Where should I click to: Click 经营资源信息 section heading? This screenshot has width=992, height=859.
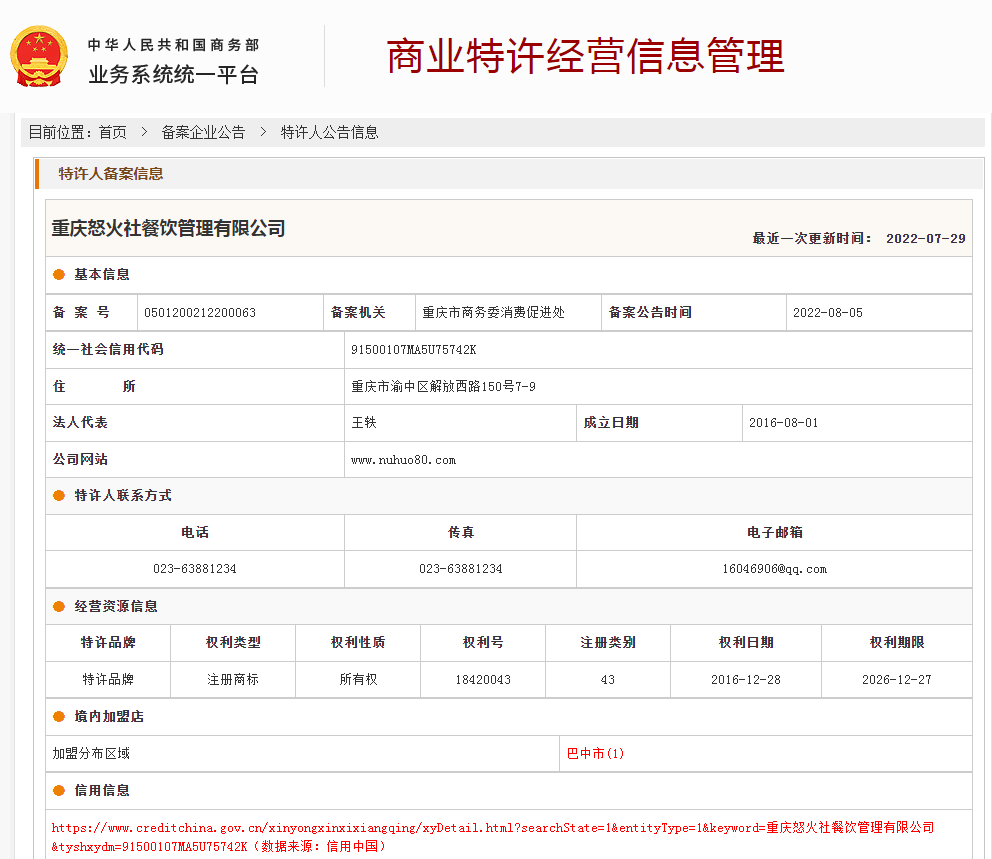click(116, 606)
